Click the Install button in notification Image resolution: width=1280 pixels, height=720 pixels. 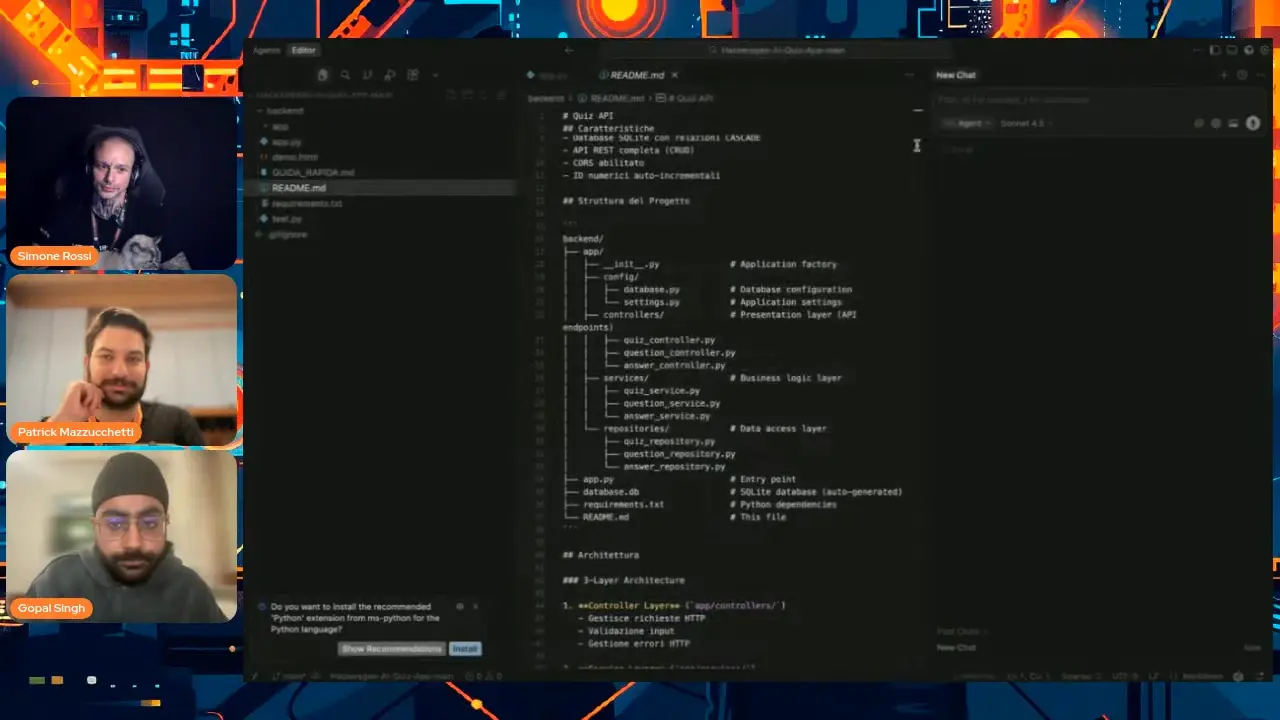pyautogui.click(x=465, y=649)
